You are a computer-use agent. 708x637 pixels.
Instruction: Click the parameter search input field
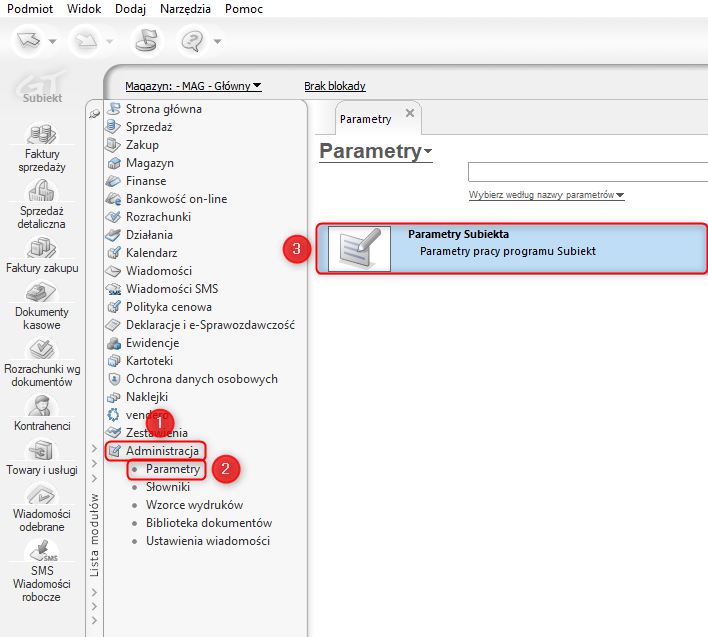coord(588,172)
